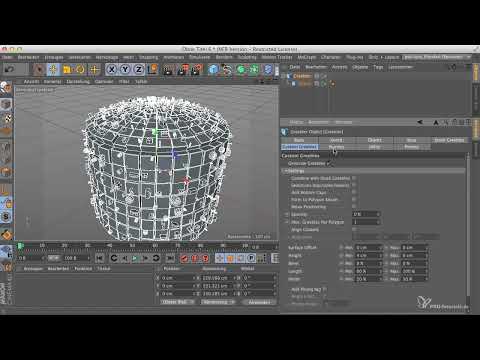Screen dimensions: 480x360
Task: Open the Layout dropdown in menu bar
Action: [x=436, y=57]
